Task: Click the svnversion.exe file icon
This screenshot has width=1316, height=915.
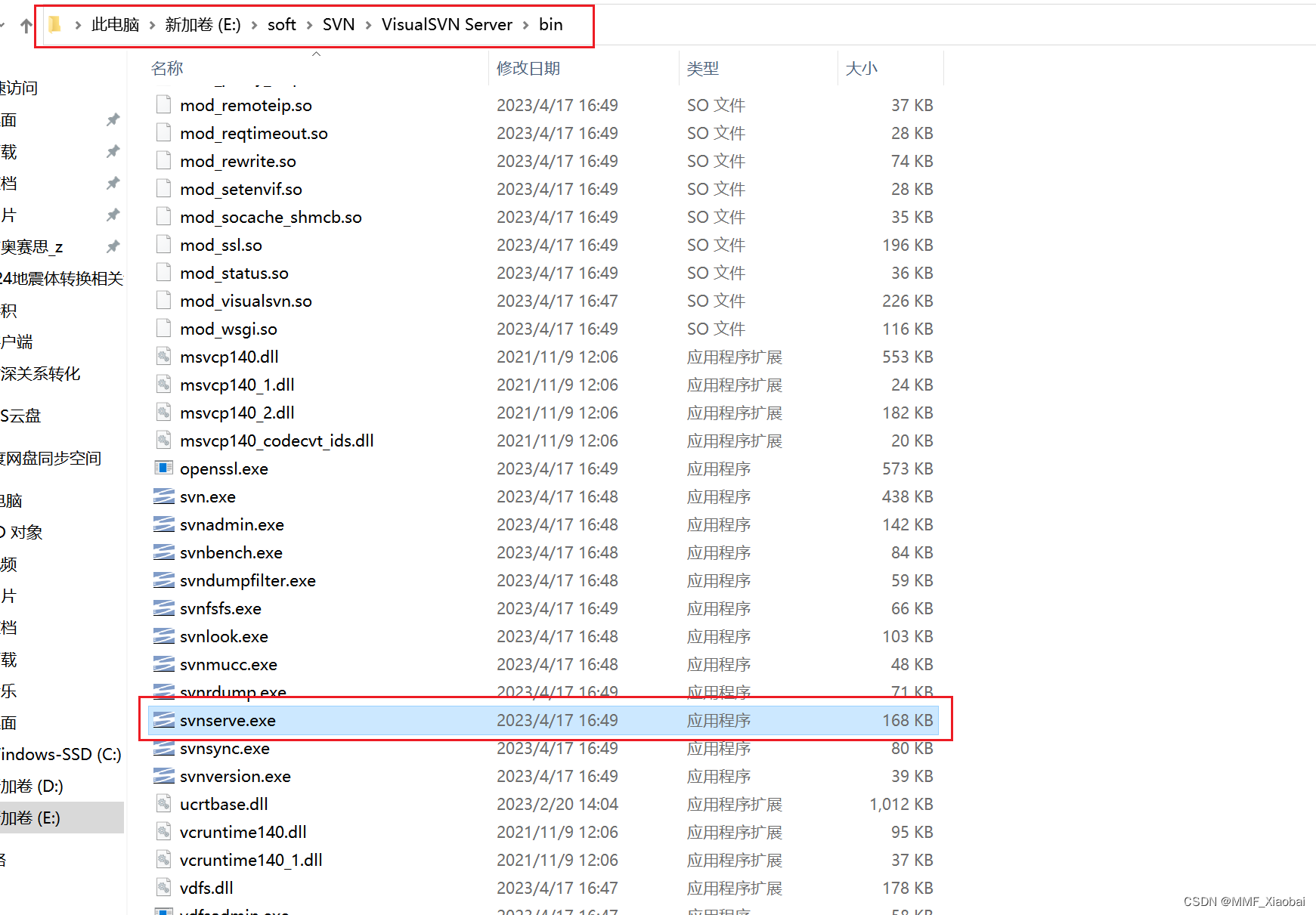Action: (164, 776)
